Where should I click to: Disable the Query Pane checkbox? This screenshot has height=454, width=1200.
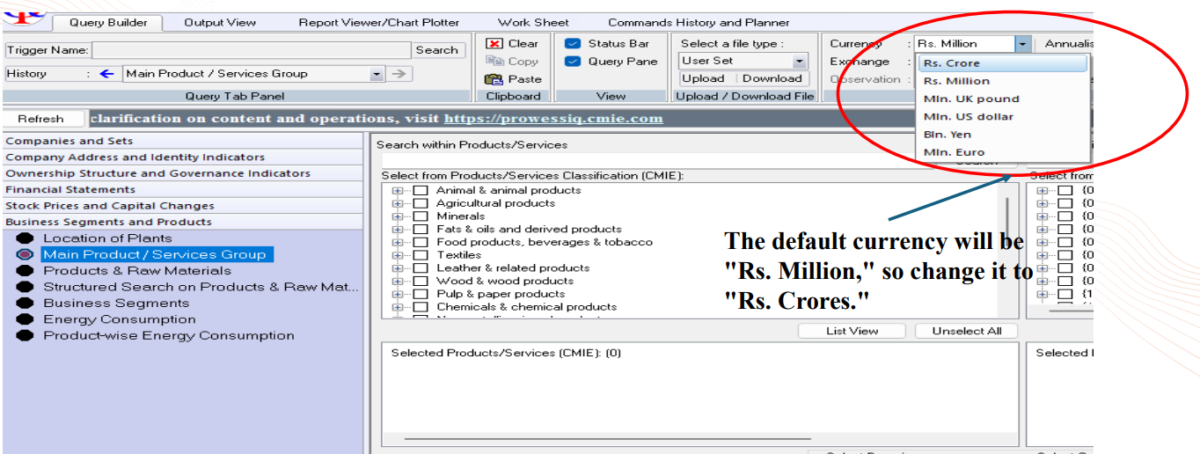click(x=573, y=62)
